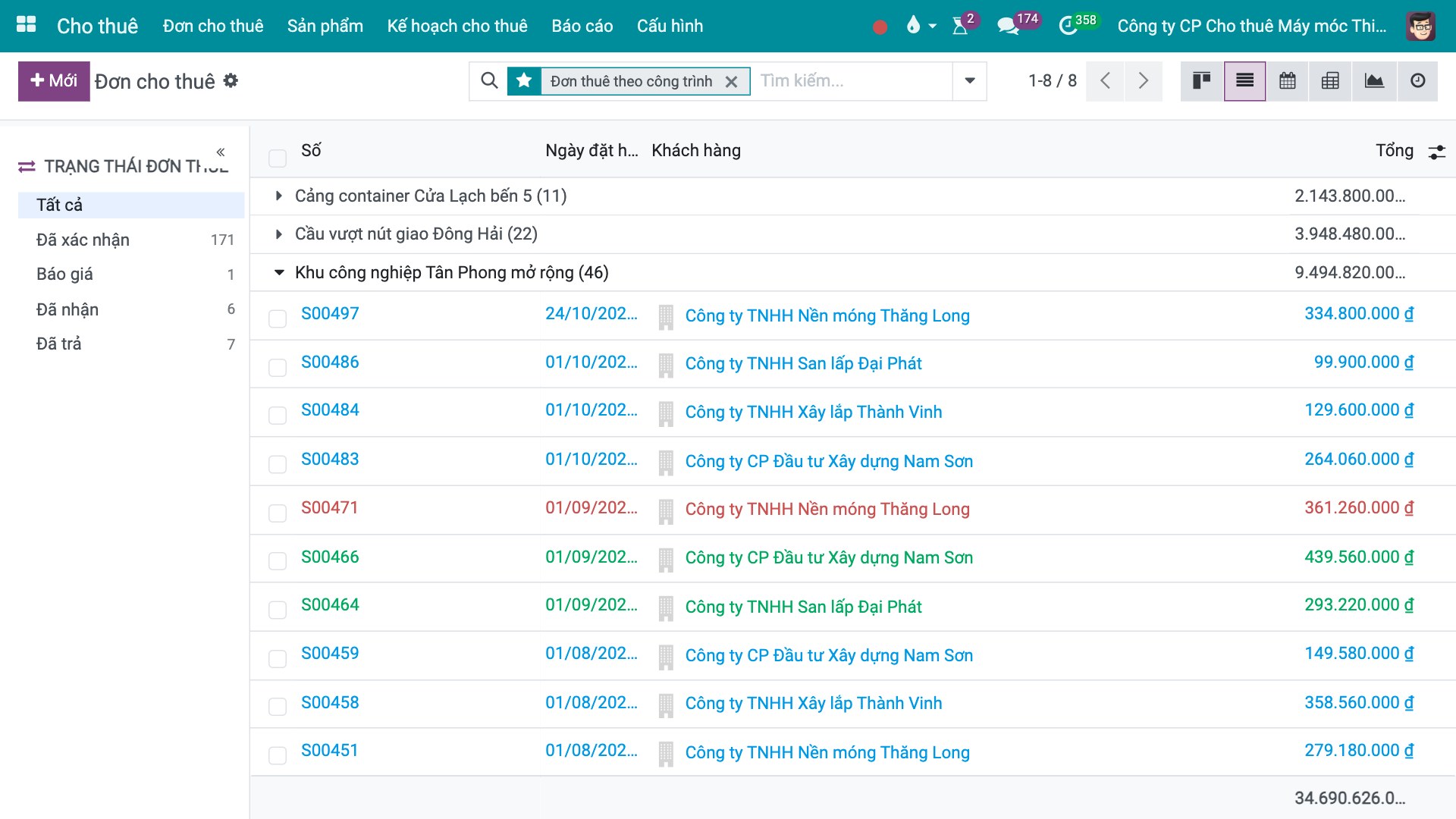Open the Cấu hình menu

pos(670,26)
